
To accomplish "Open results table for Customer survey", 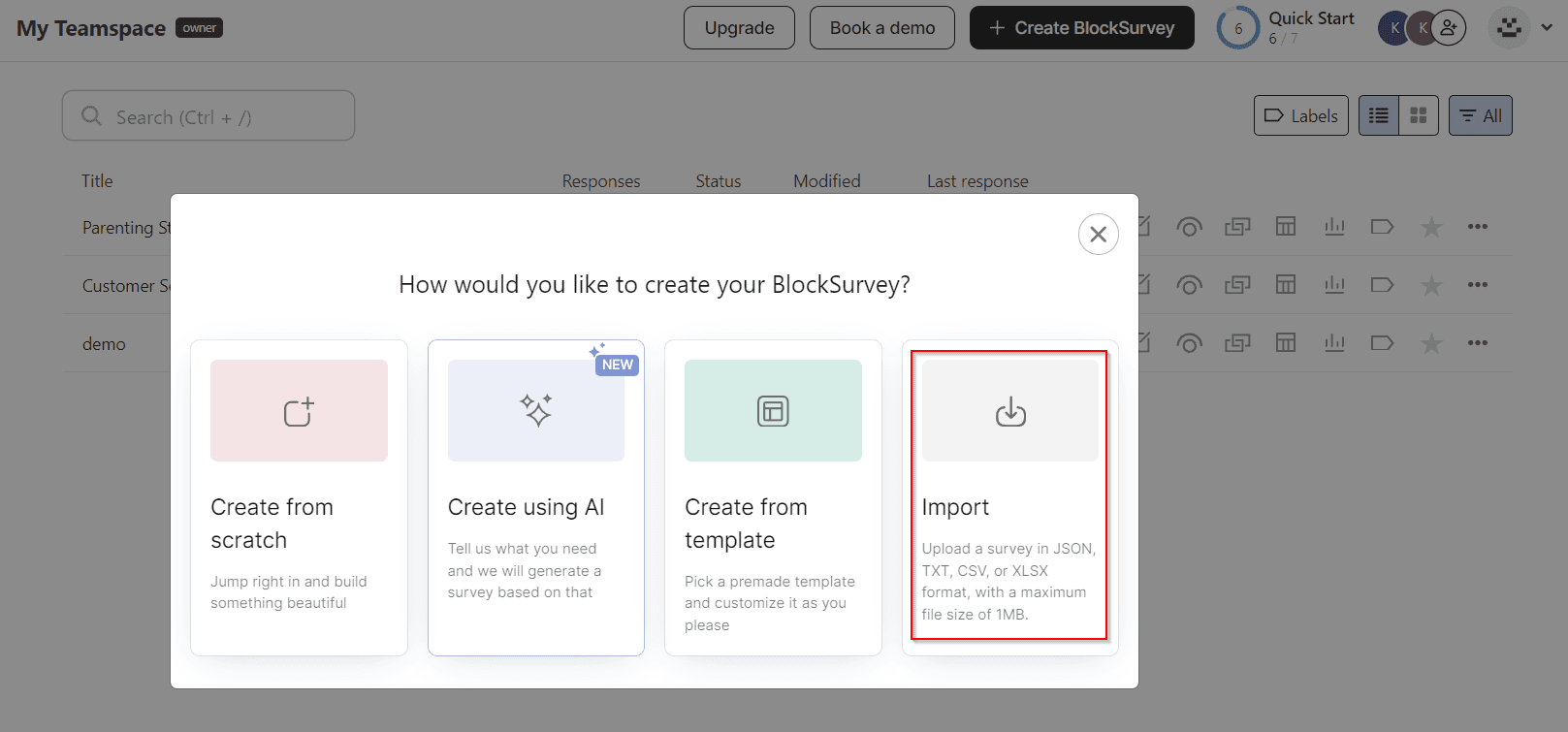I will (x=1286, y=285).
